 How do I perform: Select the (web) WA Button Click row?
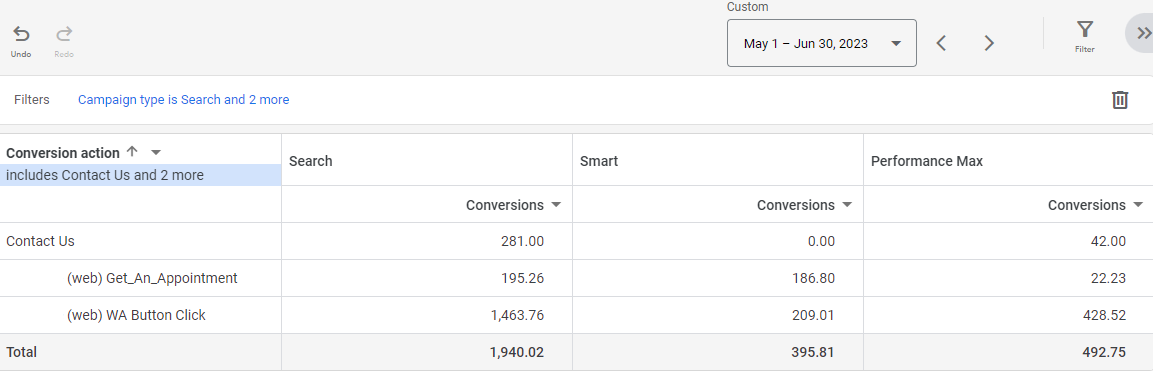tap(136, 315)
